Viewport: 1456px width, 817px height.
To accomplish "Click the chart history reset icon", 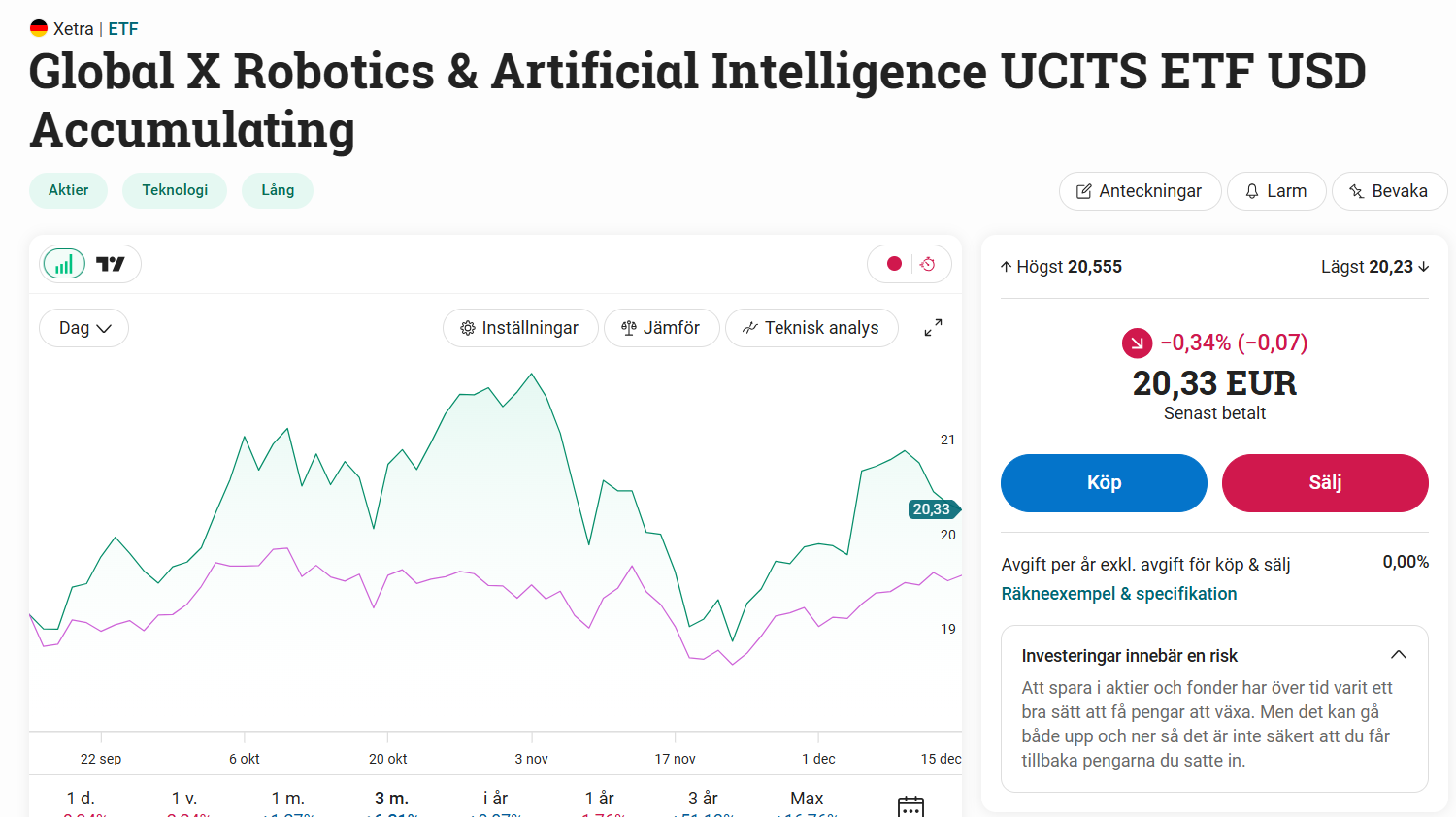I will click(928, 264).
